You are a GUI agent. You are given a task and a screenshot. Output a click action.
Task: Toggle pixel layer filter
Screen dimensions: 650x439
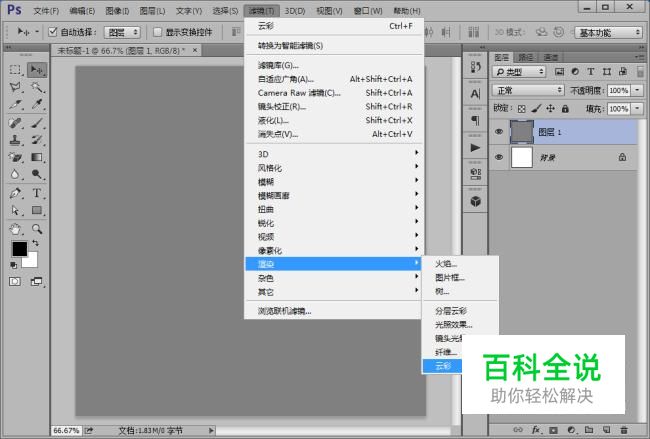559,72
